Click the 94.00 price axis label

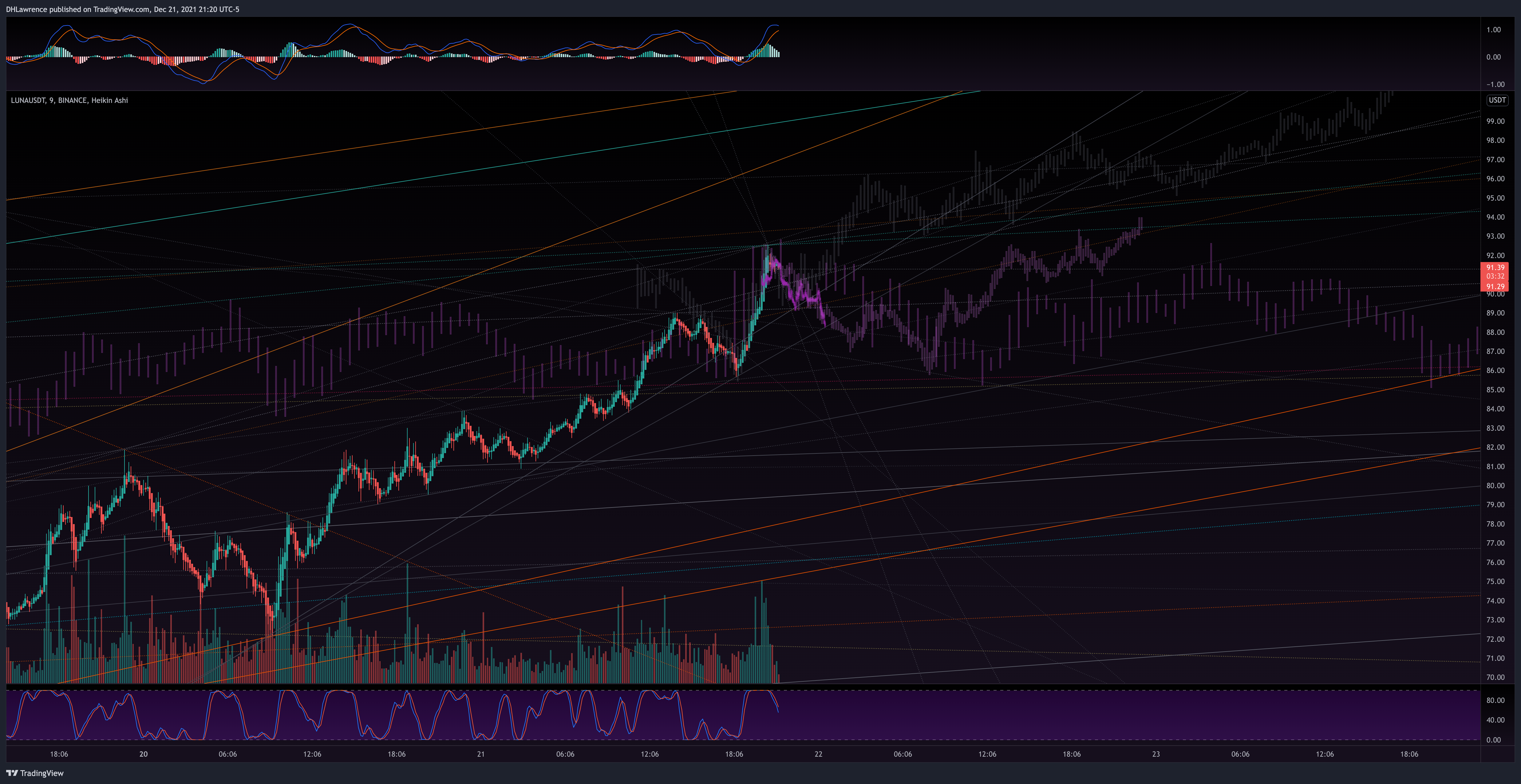(1495, 217)
